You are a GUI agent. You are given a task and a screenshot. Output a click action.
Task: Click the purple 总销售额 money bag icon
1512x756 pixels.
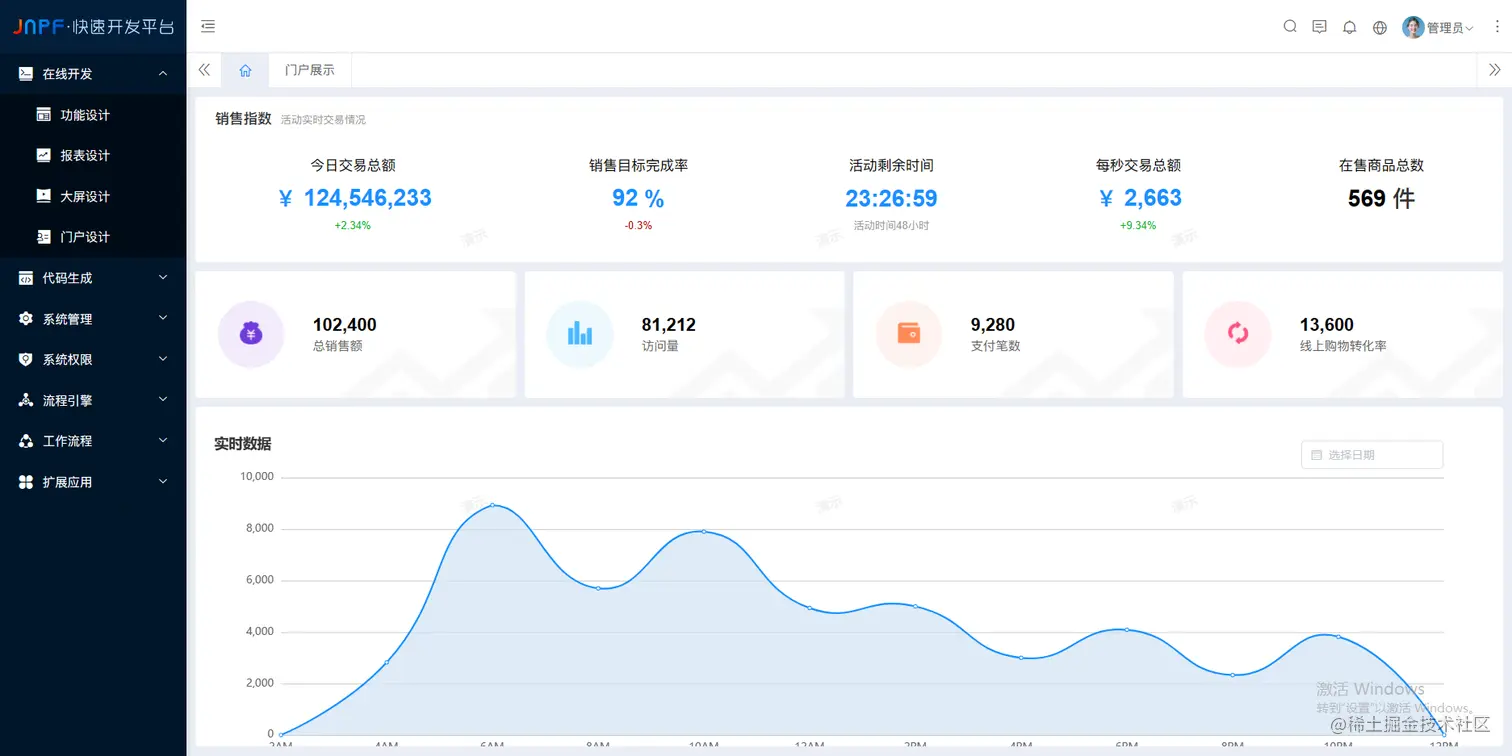coord(251,334)
